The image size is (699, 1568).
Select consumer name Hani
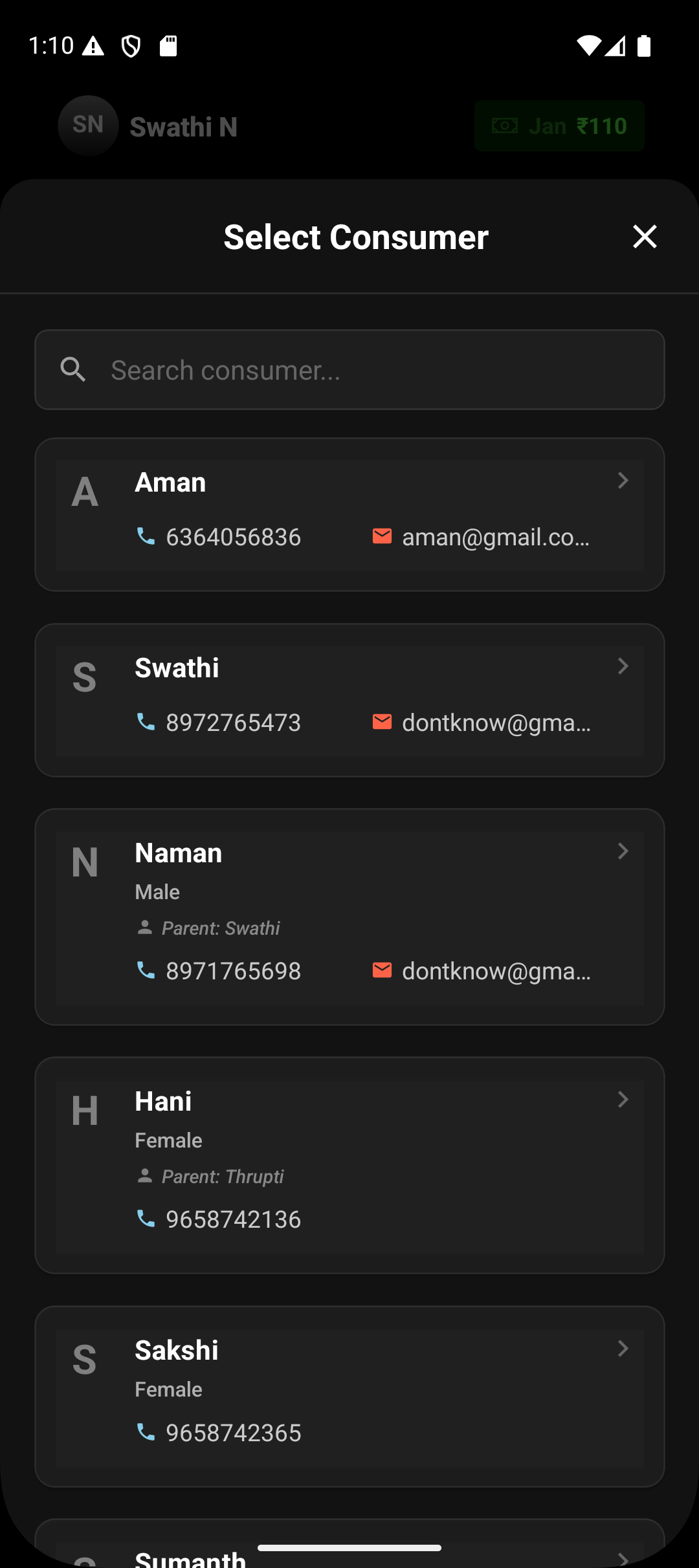163,1102
